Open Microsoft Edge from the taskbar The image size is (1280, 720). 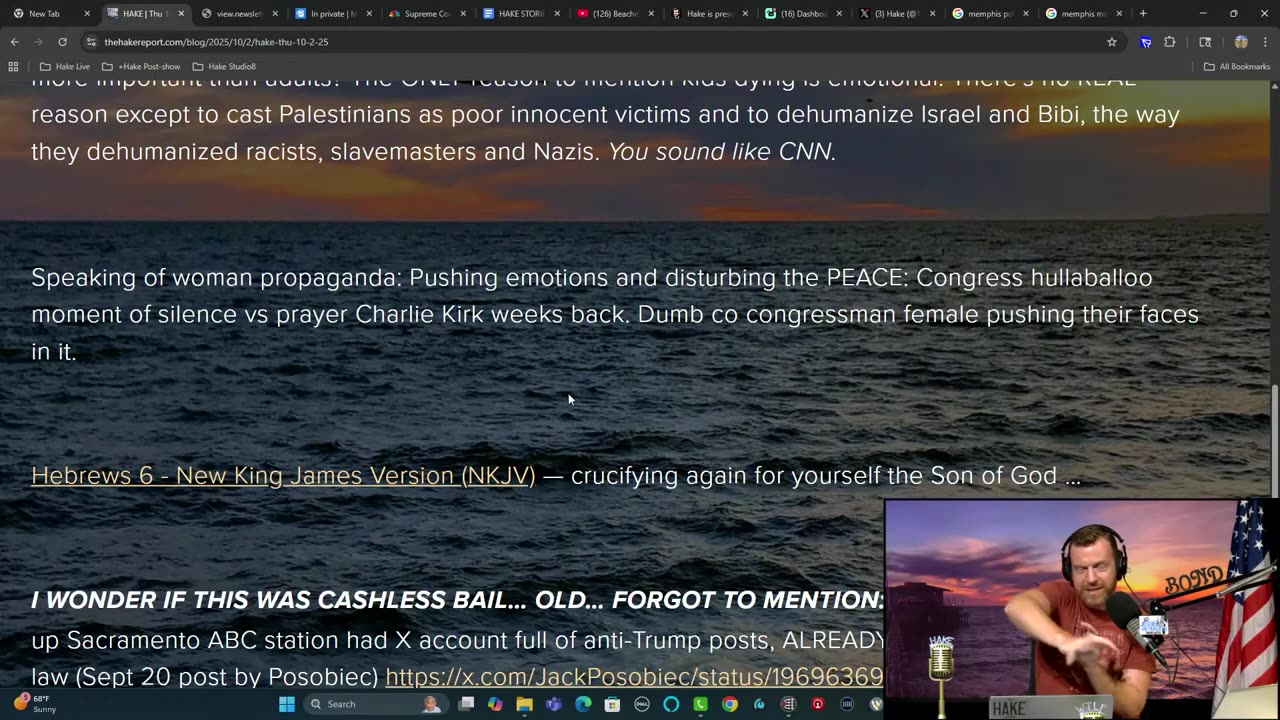[583, 704]
